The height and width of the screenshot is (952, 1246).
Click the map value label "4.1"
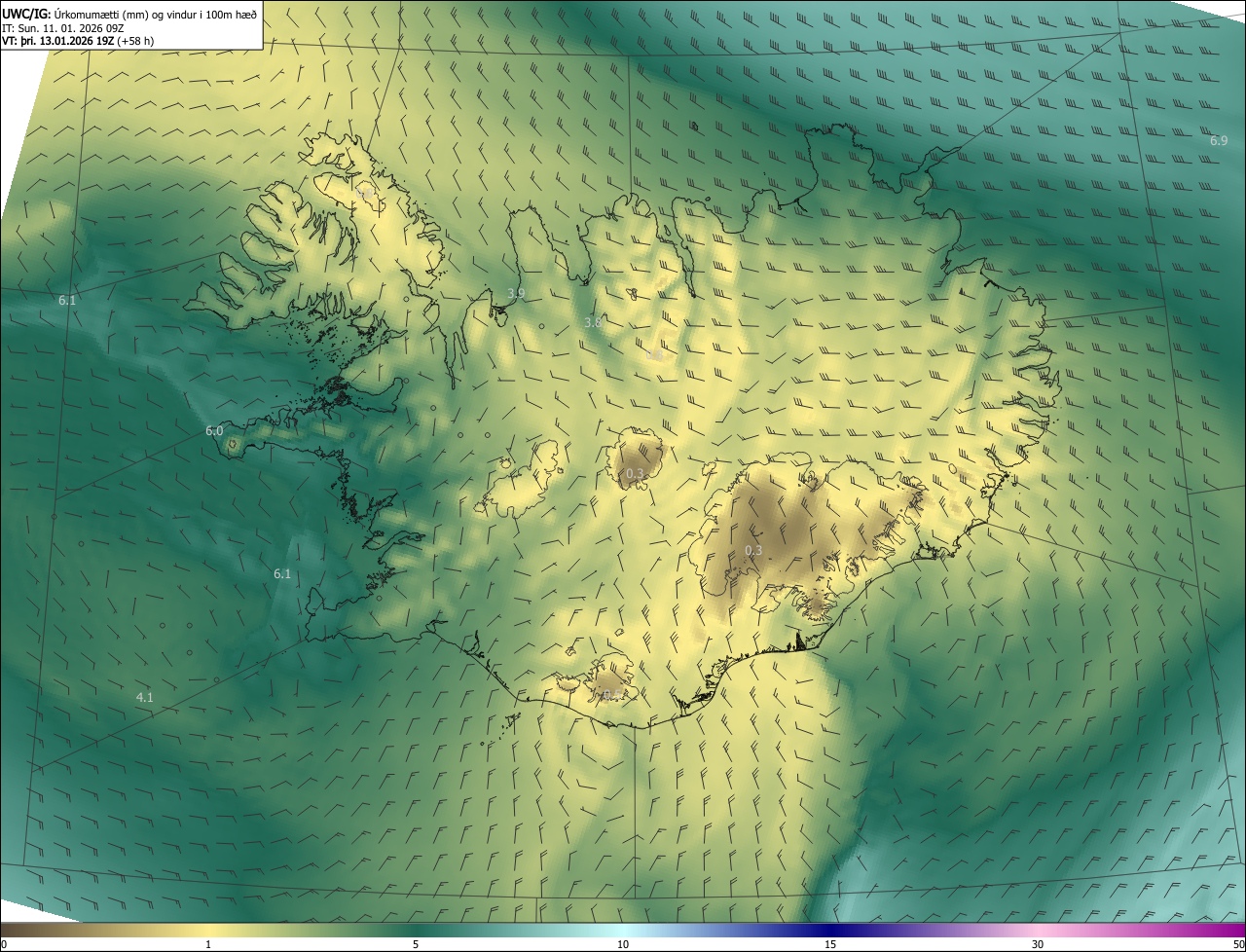pos(144,697)
